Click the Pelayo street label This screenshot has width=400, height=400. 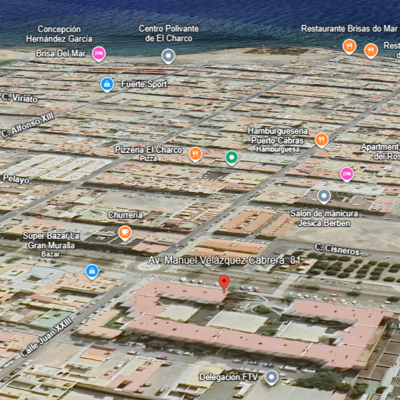[16, 179]
